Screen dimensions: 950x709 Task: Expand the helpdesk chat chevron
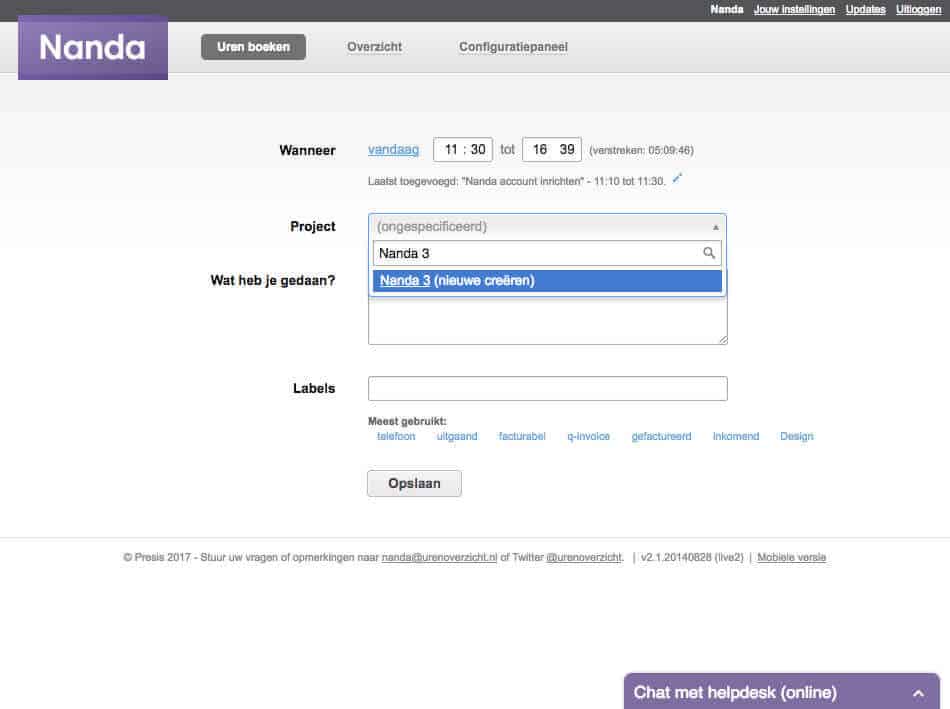click(x=918, y=693)
